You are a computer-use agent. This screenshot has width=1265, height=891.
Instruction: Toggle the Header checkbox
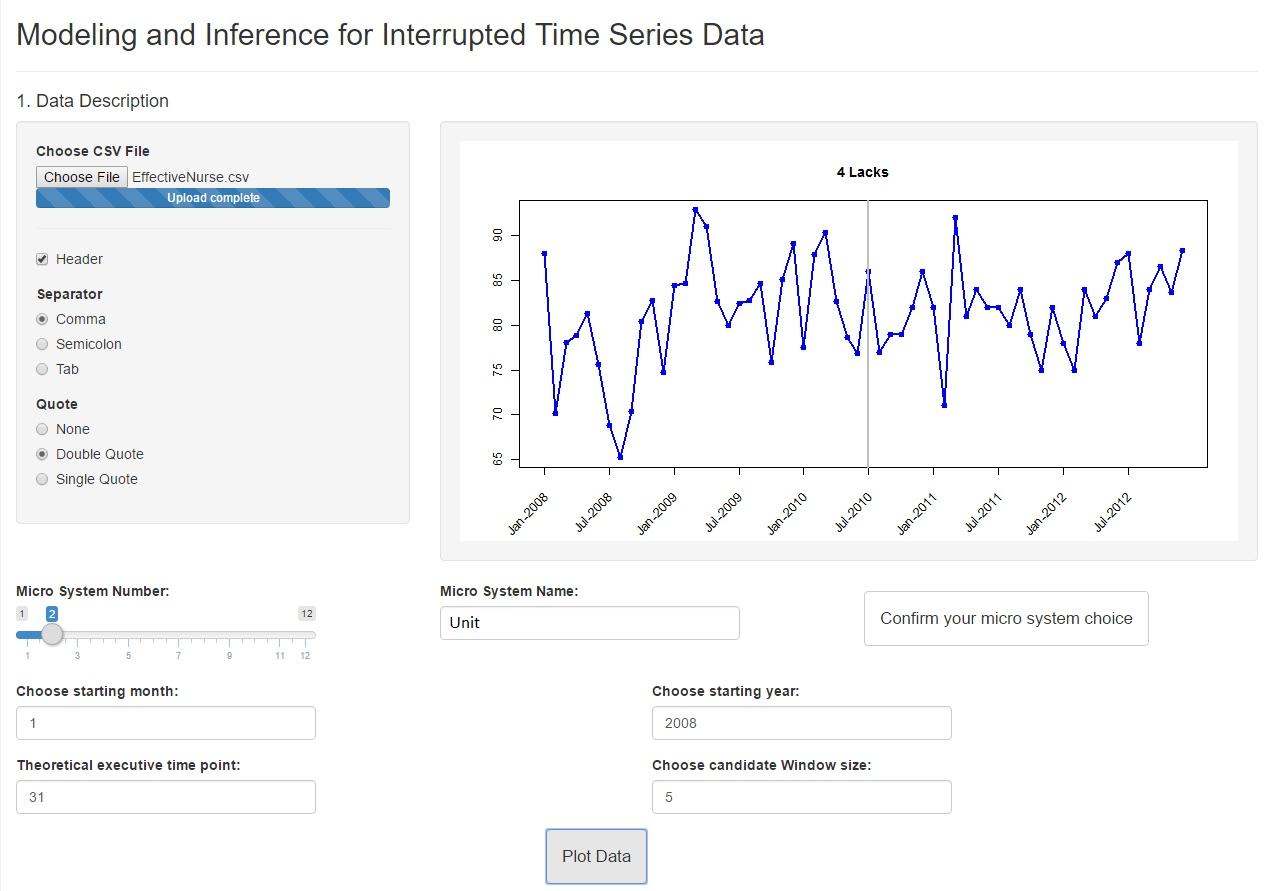coord(42,259)
